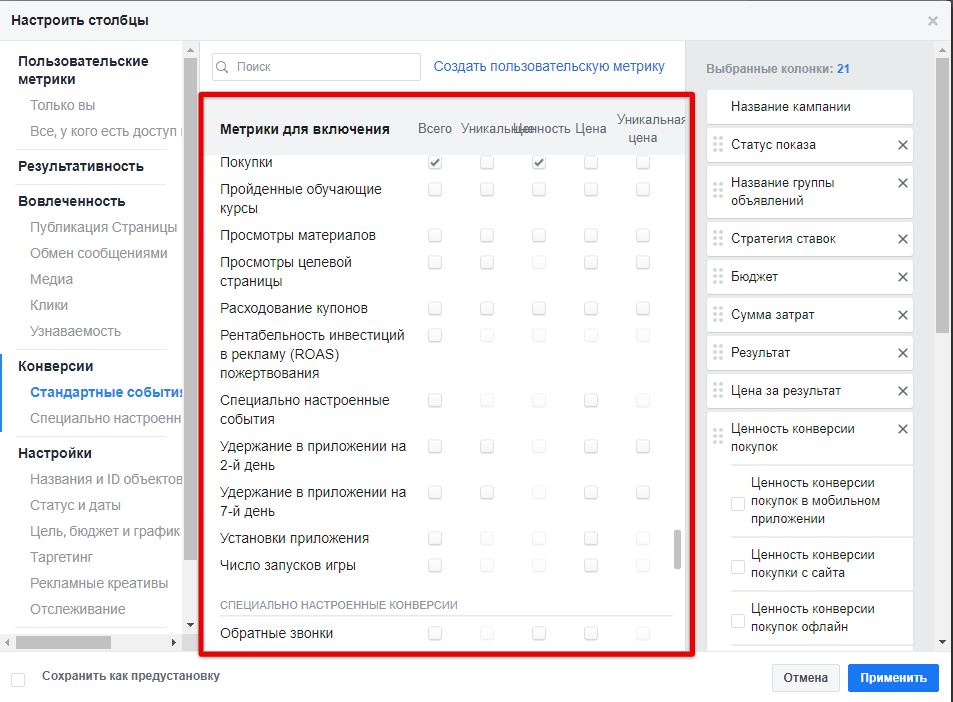Remove Ценность конверсии покупок column
Viewport: 953px width, 702px height.
(x=902, y=429)
